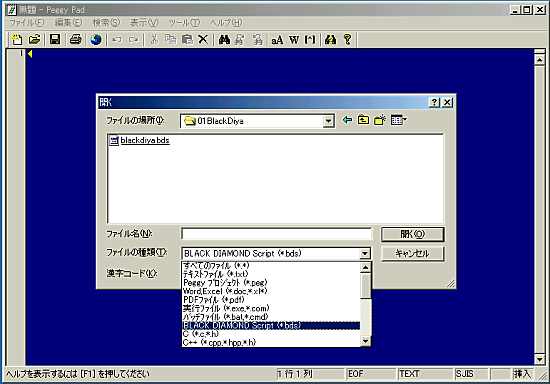This screenshot has height=384, width=550.
Task: Click the EOF status bar entry
Action: coord(371,374)
